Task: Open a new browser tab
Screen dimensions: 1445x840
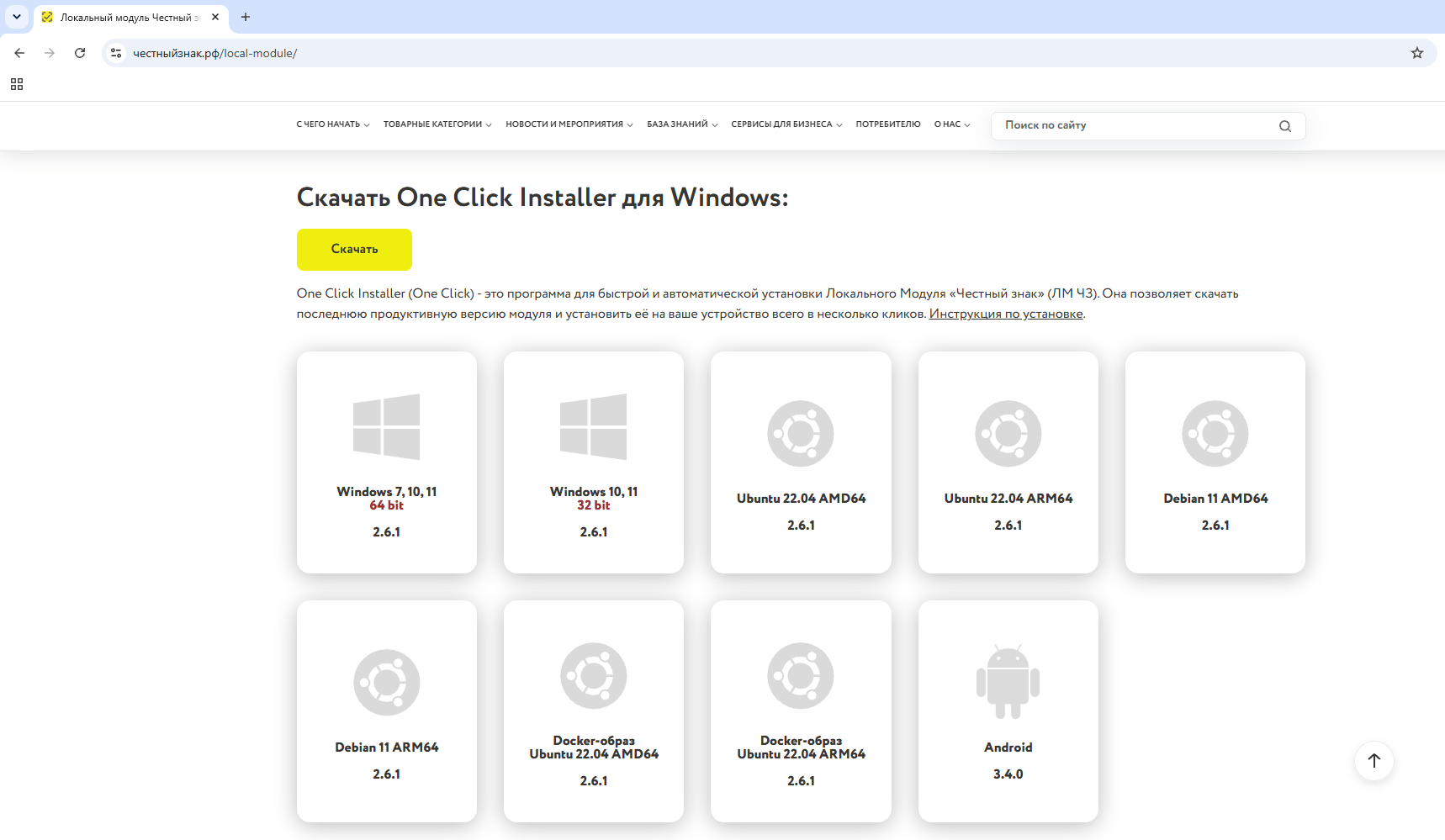Action: point(246,17)
